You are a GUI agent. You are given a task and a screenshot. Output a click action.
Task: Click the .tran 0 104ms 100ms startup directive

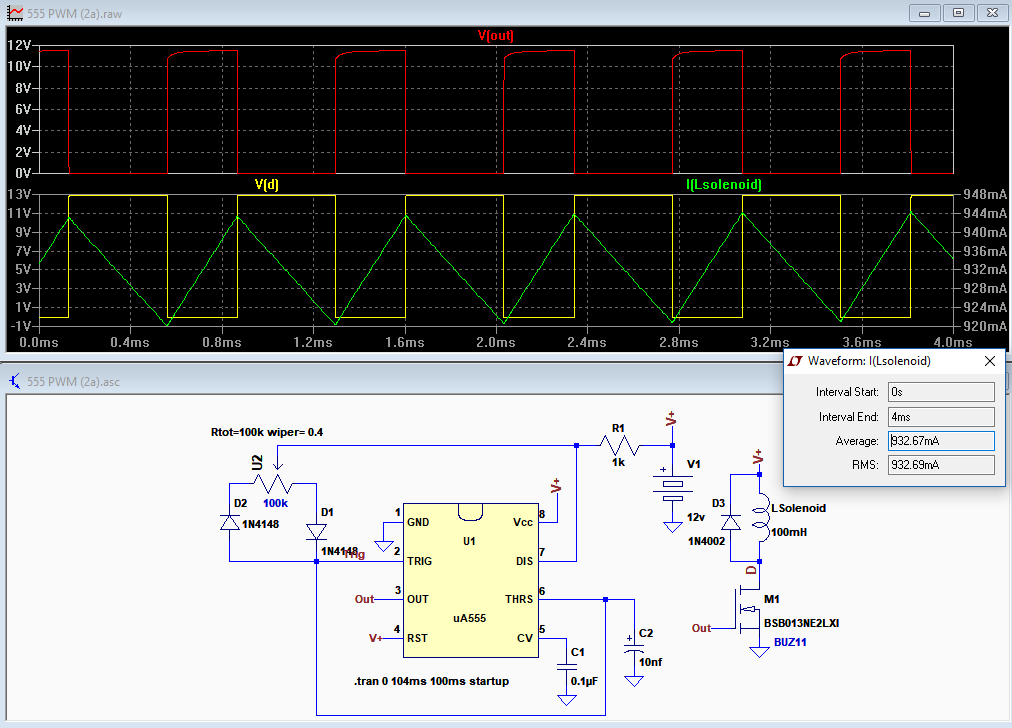[431, 681]
